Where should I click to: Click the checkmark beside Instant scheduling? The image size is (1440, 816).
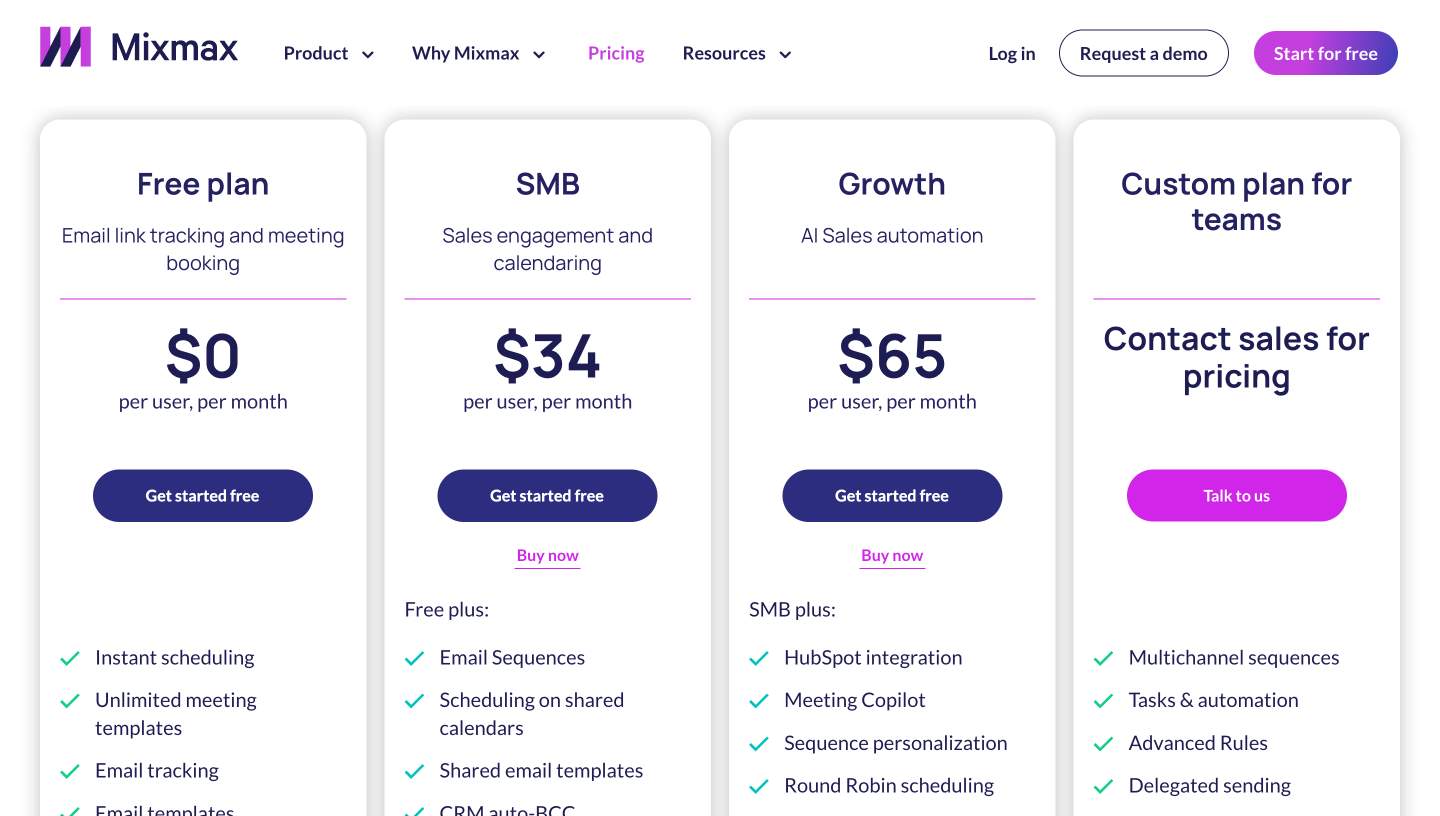(70, 658)
